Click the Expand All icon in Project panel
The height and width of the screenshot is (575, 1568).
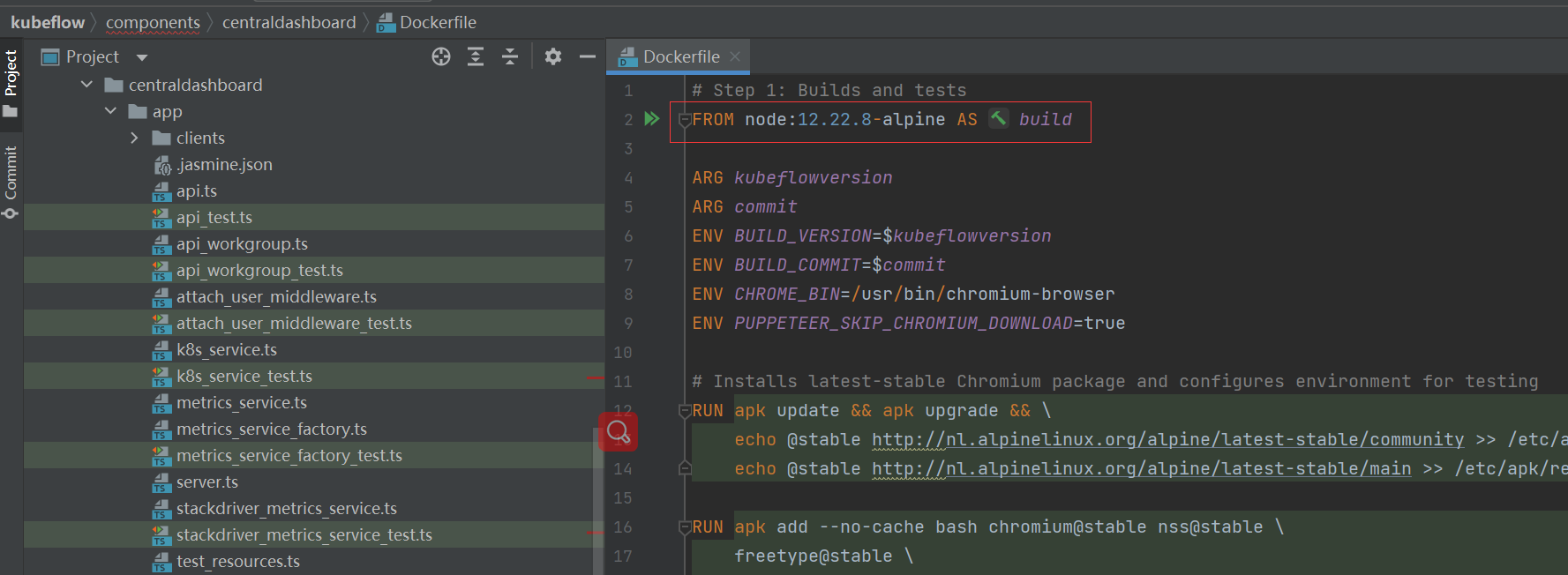click(x=476, y=57)
